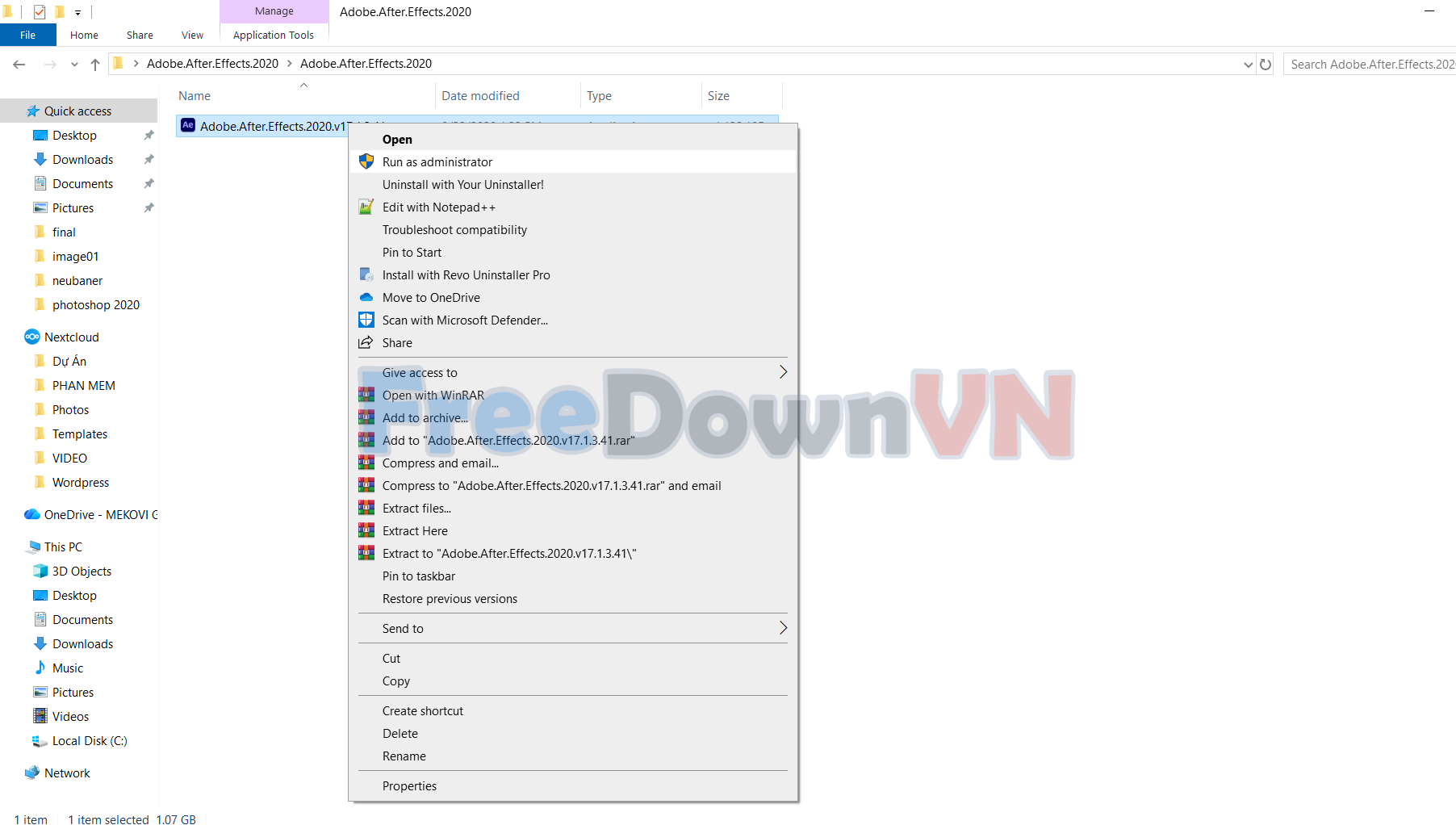Open the recent locations dropdown arrow
1456x825 pixels.
74,65
